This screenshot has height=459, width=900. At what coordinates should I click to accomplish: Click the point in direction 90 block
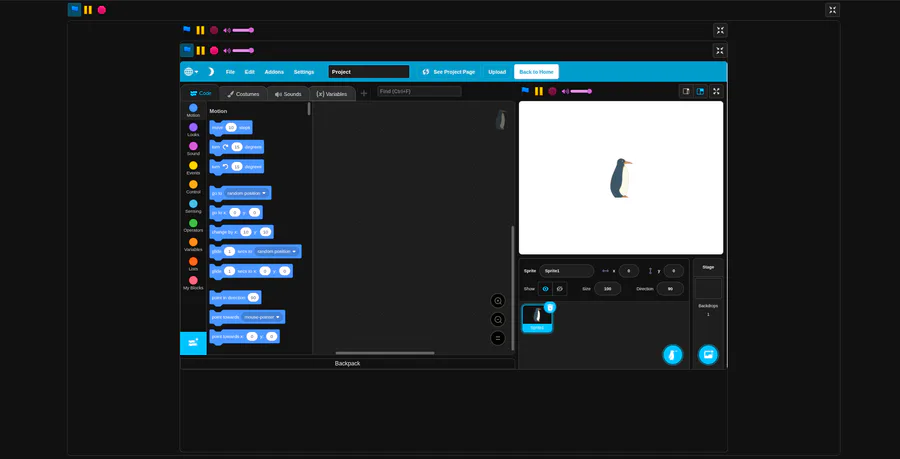coord(235,297)
